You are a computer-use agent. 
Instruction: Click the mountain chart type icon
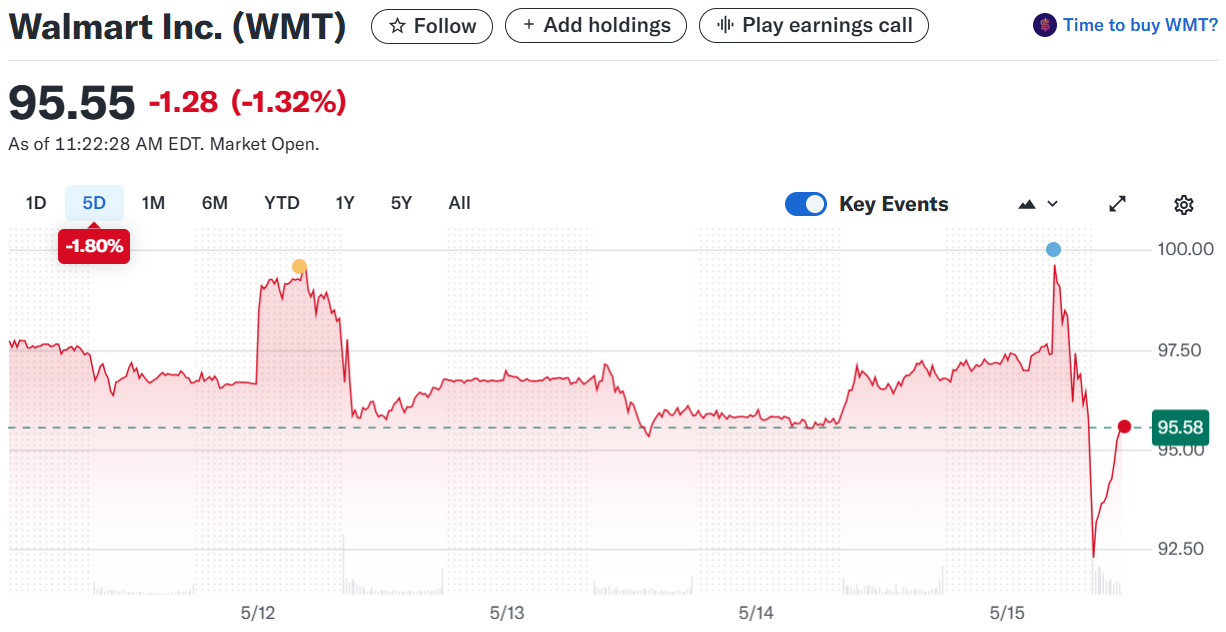tap(1027, 204)
